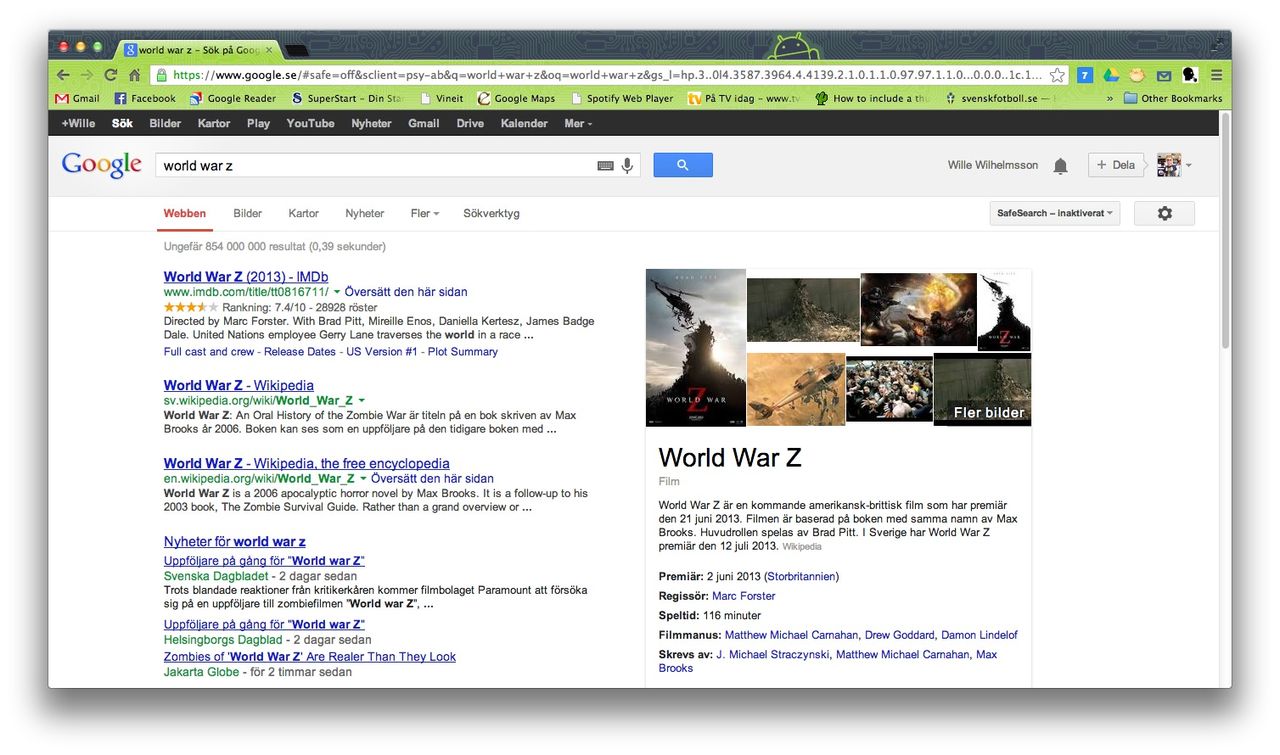This screenshot has width=1280, height=755.
Task: Open the 'How to include a thu' bookmark
Action: pyautogui.click(x=873, y=99)
